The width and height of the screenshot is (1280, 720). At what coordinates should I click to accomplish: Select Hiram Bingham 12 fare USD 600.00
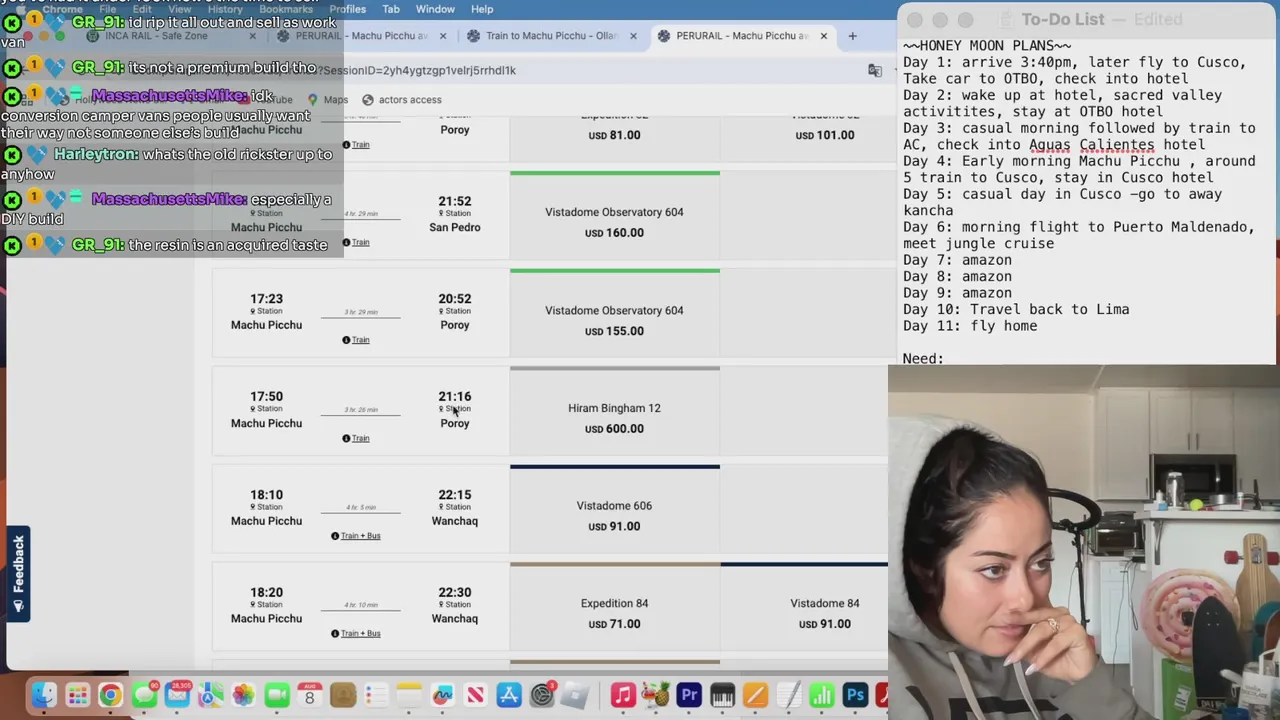point(614,412)
